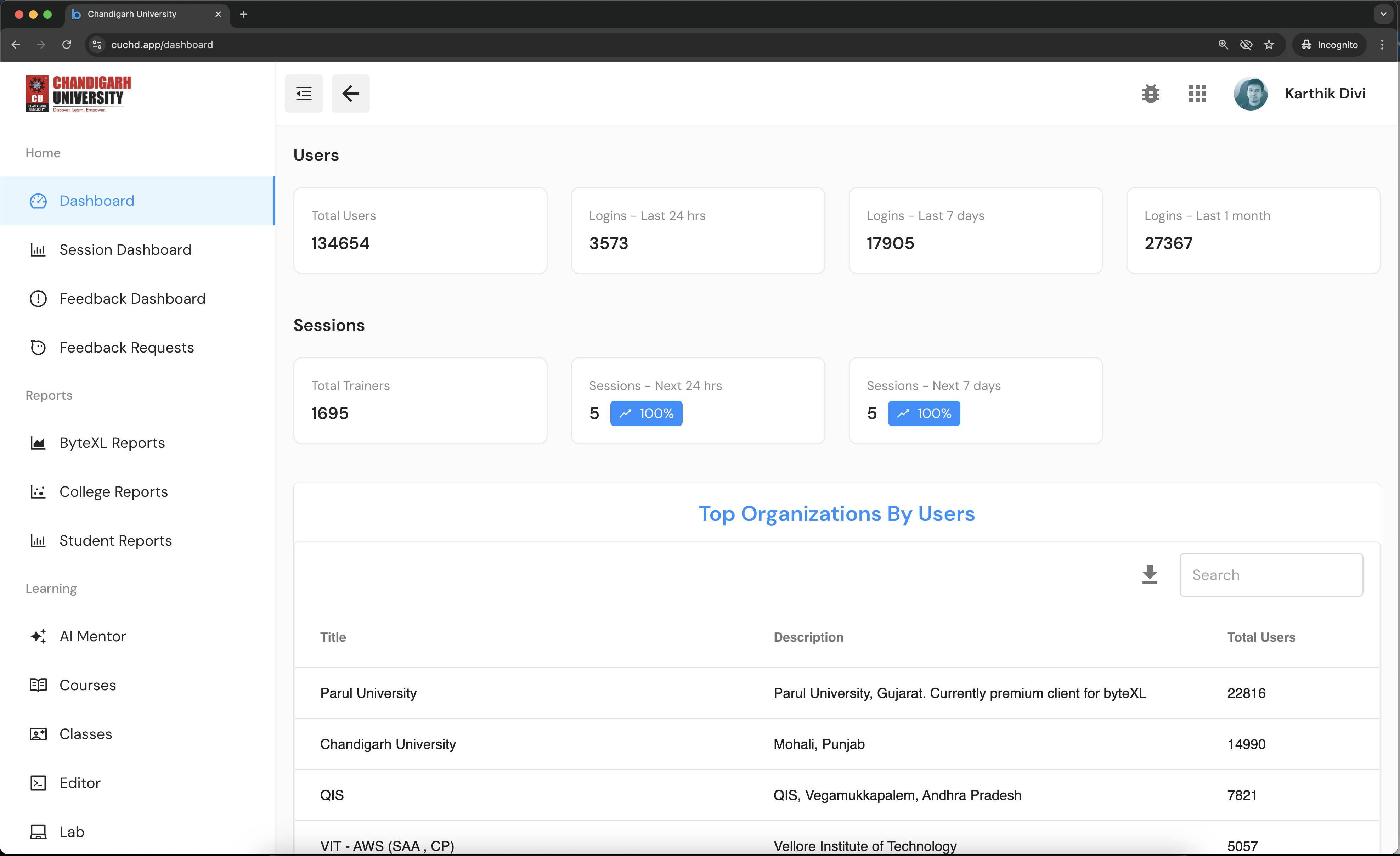Click the eye-slash tracking protection icon
Viewport: 1400px width, 856px height.
[1246, 44]
